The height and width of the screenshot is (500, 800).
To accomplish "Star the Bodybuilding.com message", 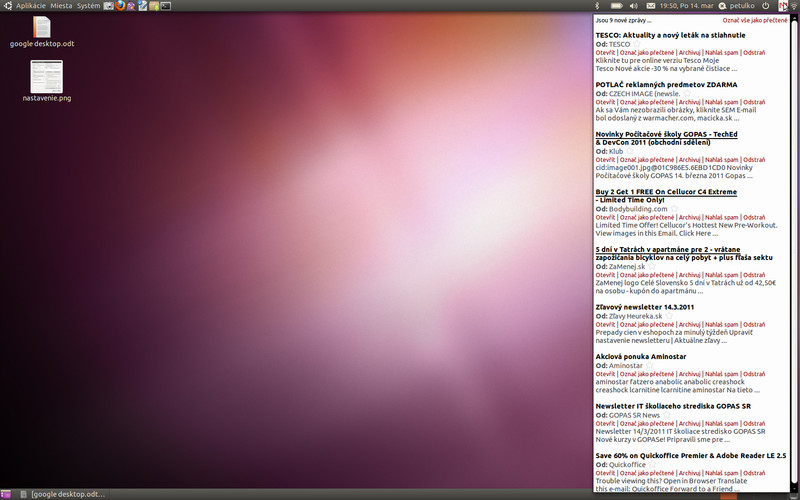I will coord(674,209).
